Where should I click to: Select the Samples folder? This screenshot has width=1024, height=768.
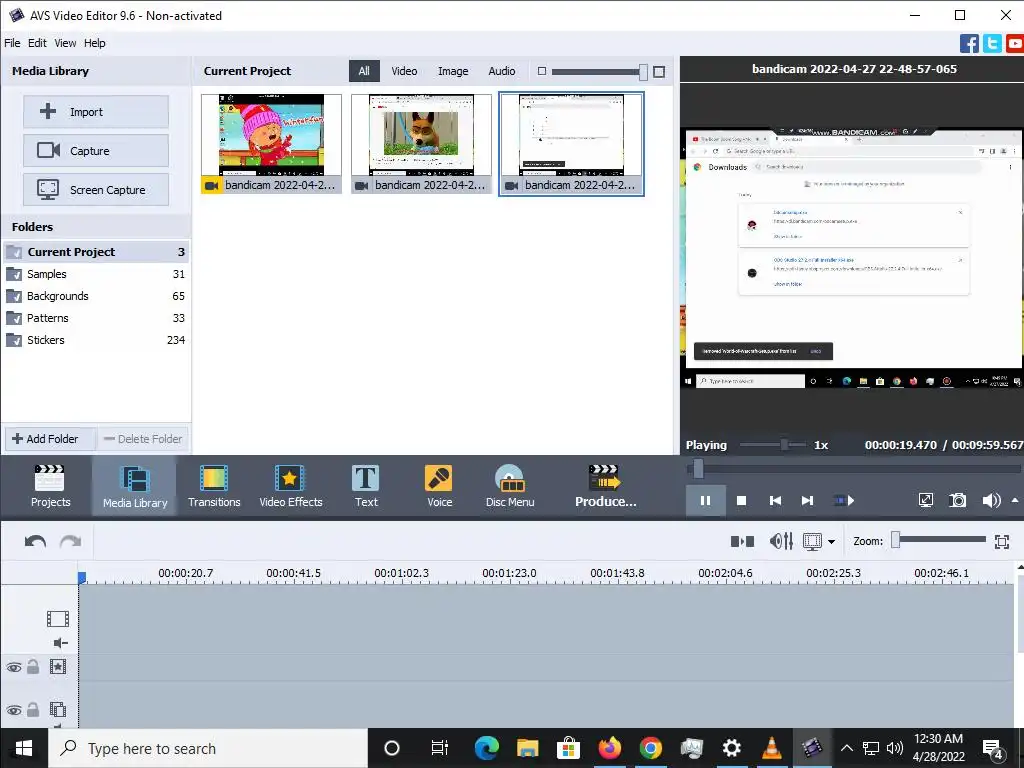[96, 274]
